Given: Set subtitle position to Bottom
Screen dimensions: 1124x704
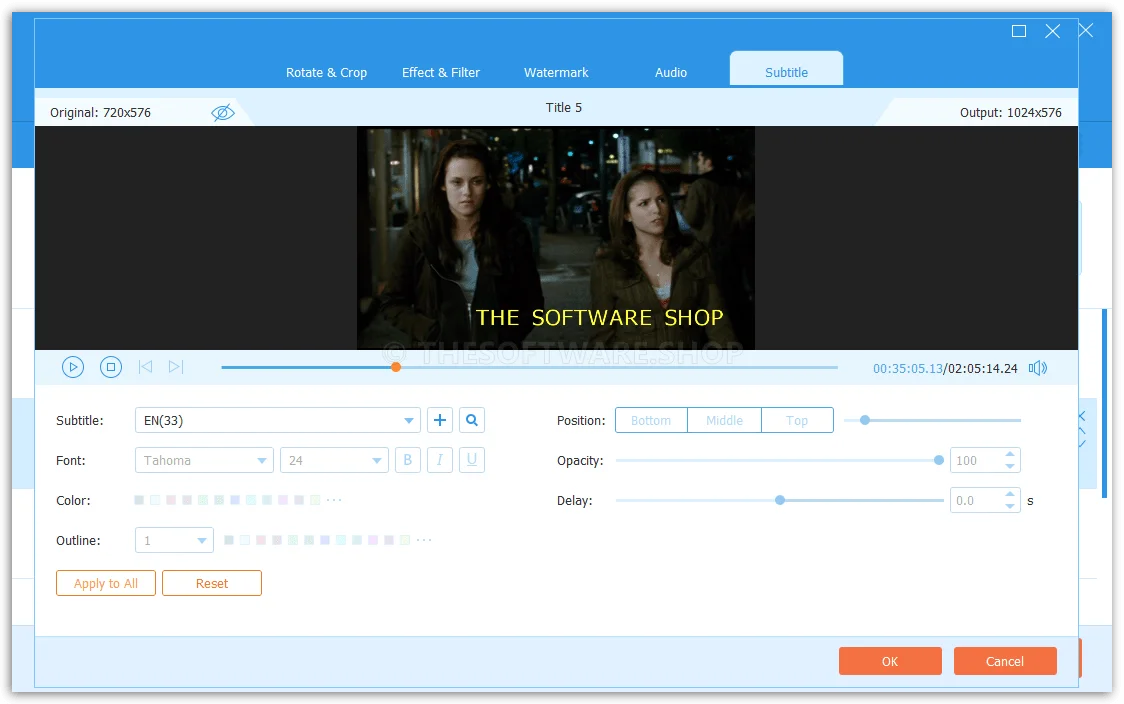Looking at the screenshot, I should (651, 420).
